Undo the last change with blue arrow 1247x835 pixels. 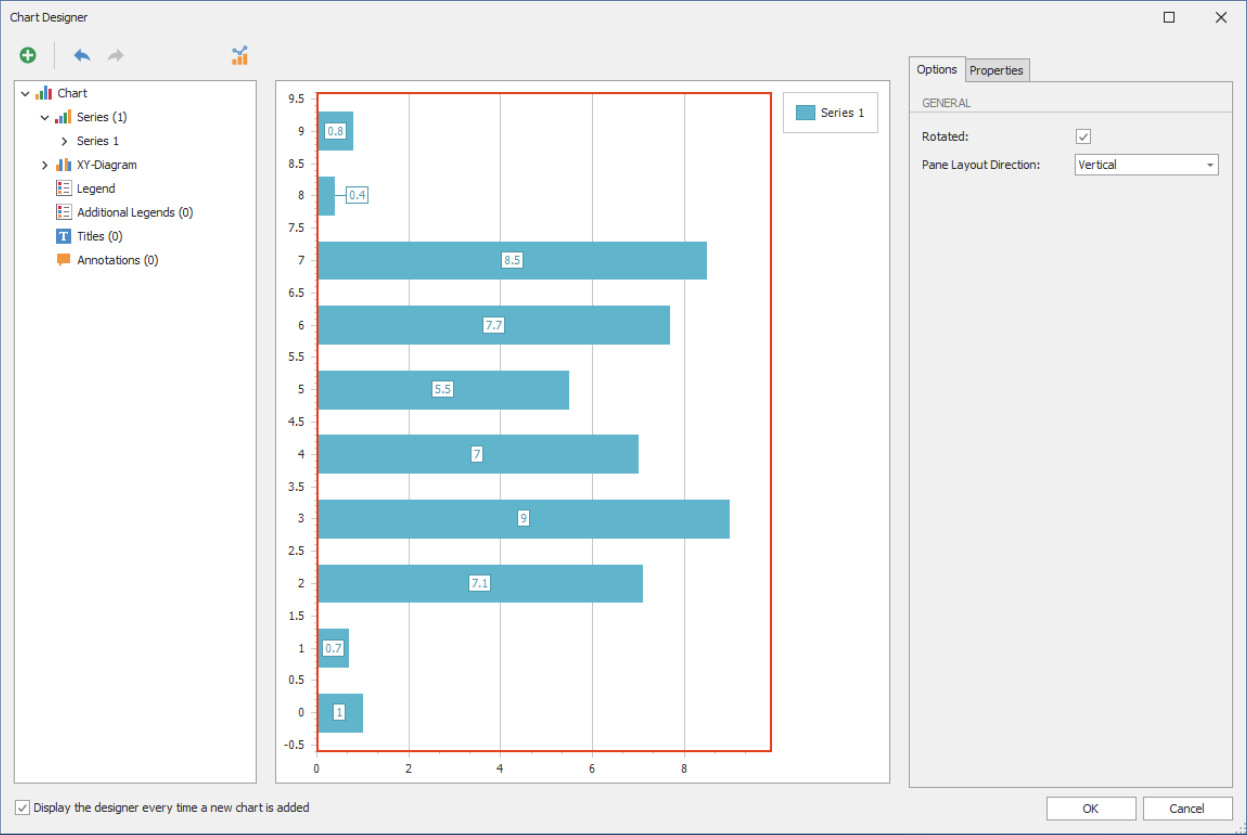tap(82, 56)
